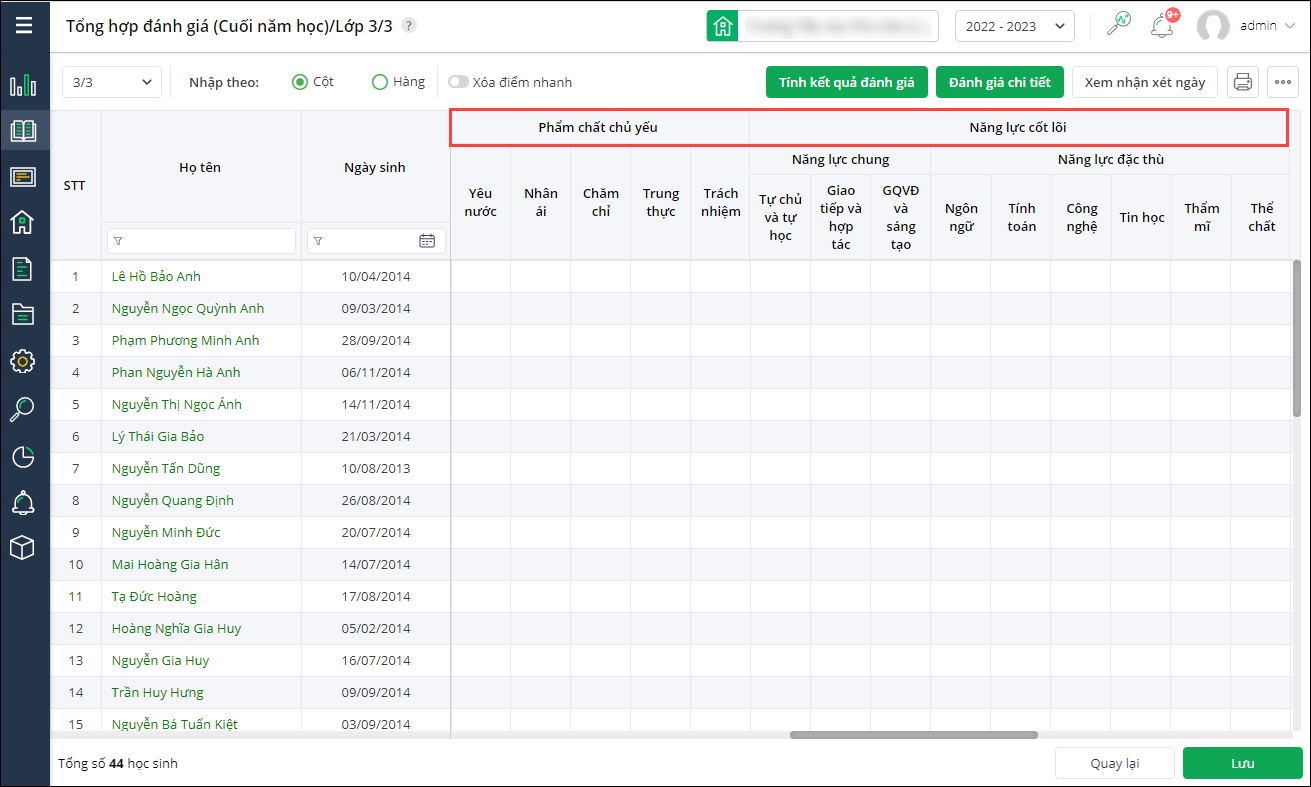Expand the 3/3 class dropdown
1311x787 pixels.
[x=112, y=82]
